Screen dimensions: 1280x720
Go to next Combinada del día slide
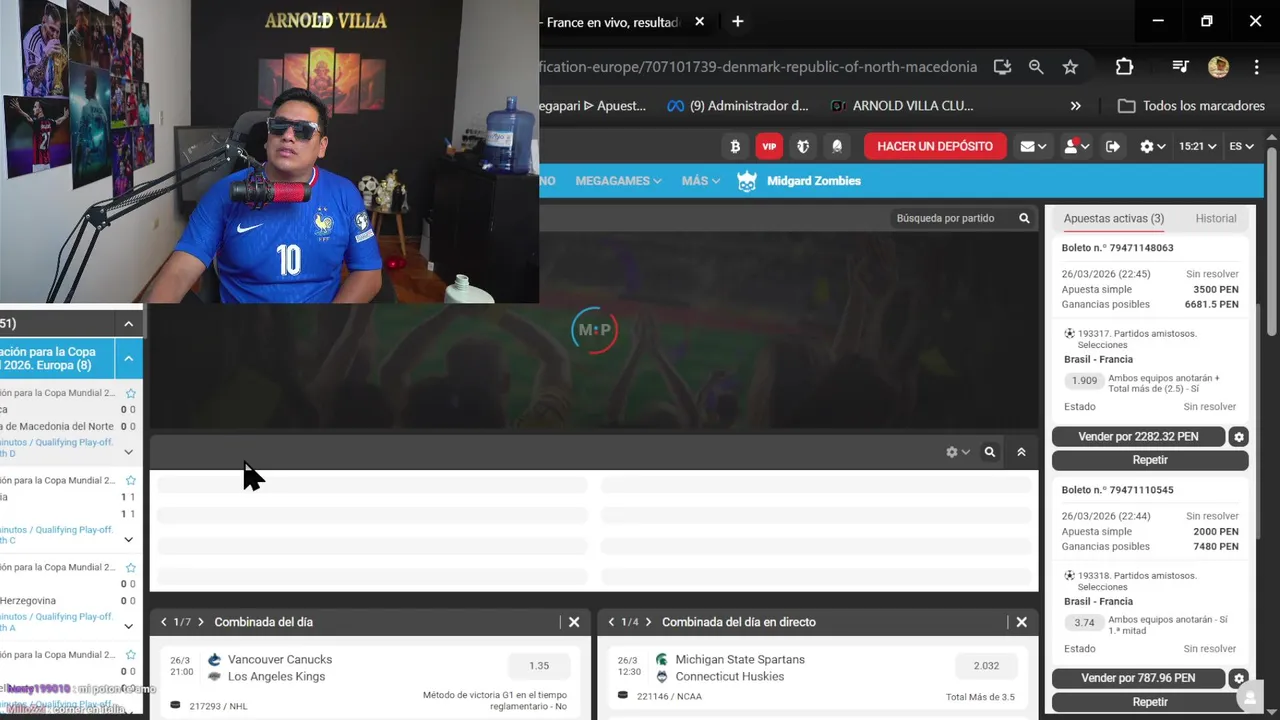point(201,622)
